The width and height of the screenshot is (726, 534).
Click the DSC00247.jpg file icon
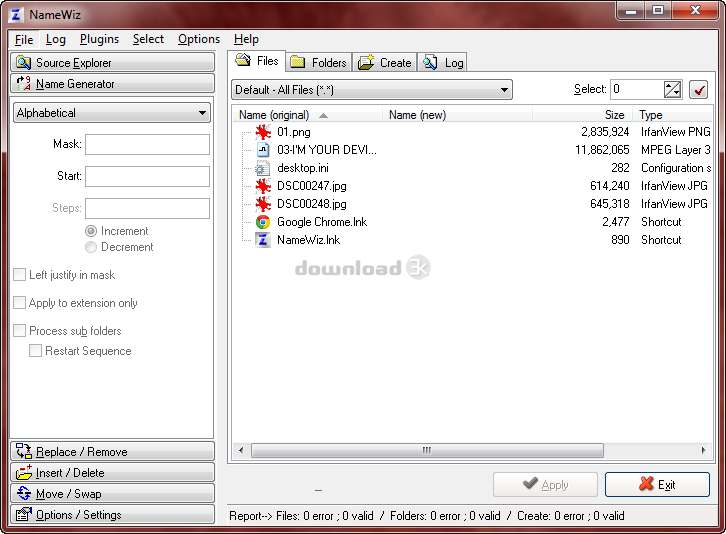(263, 186)
